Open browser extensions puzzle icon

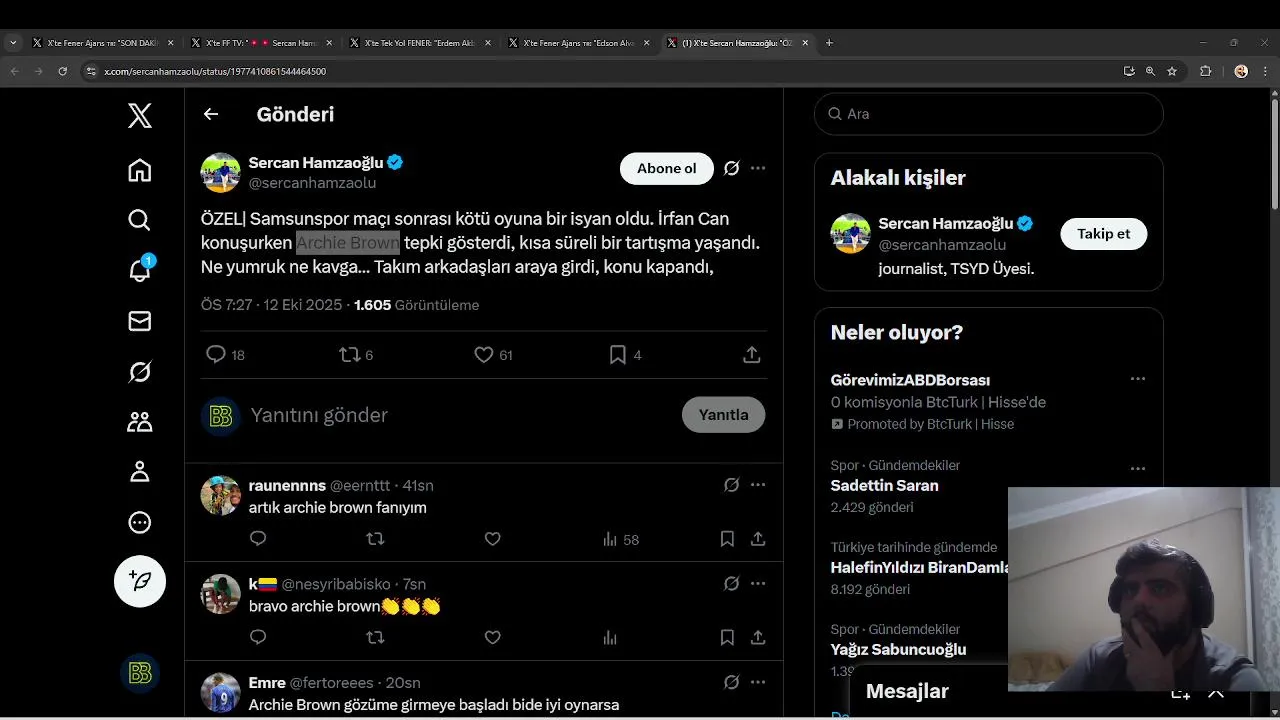(1205, 71)
